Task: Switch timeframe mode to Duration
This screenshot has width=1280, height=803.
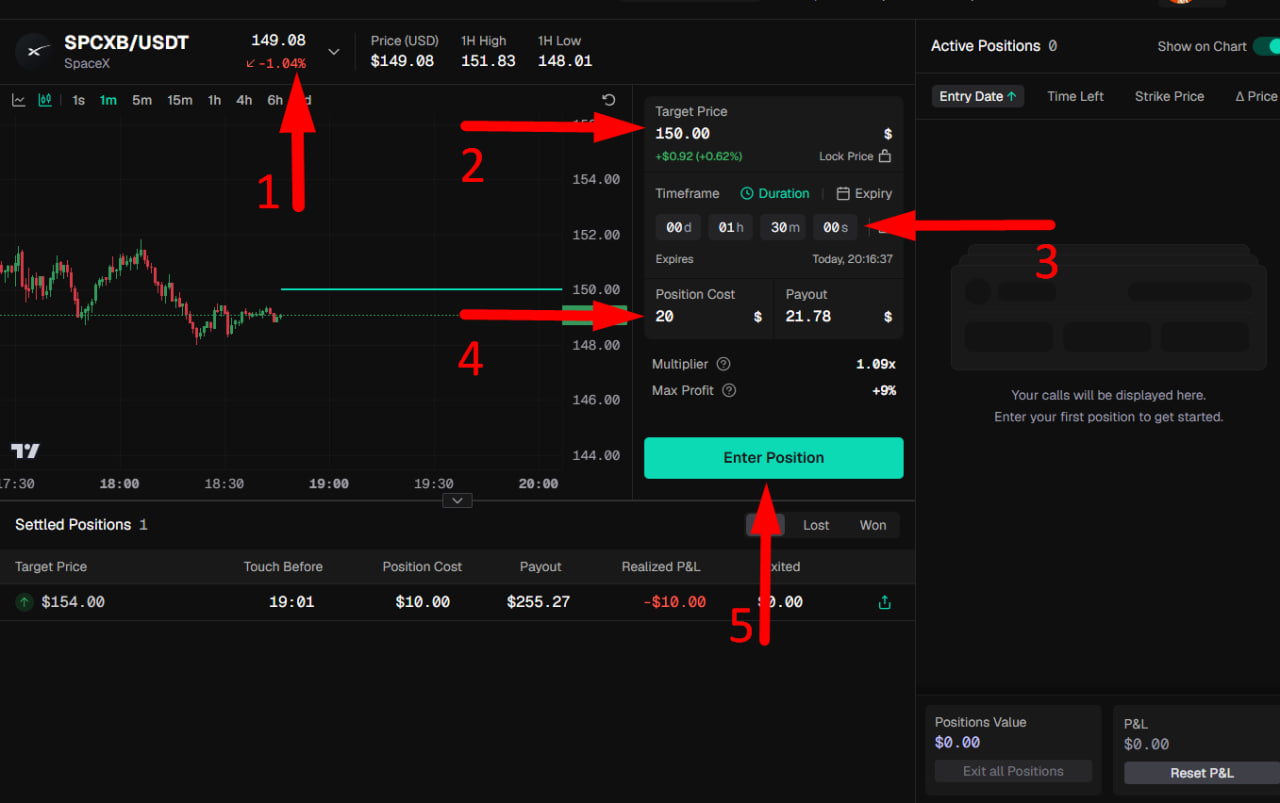Action: click(x=775, y=193)
